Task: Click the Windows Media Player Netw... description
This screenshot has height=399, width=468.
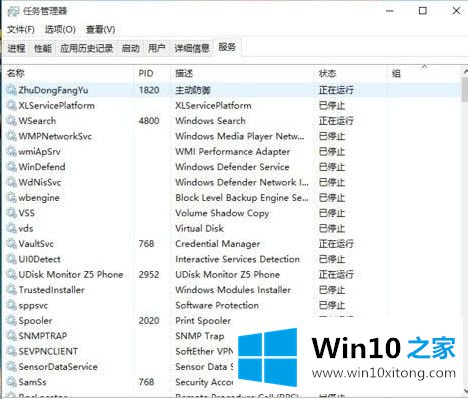Action: pyautogui.click(x=240, y=136)
